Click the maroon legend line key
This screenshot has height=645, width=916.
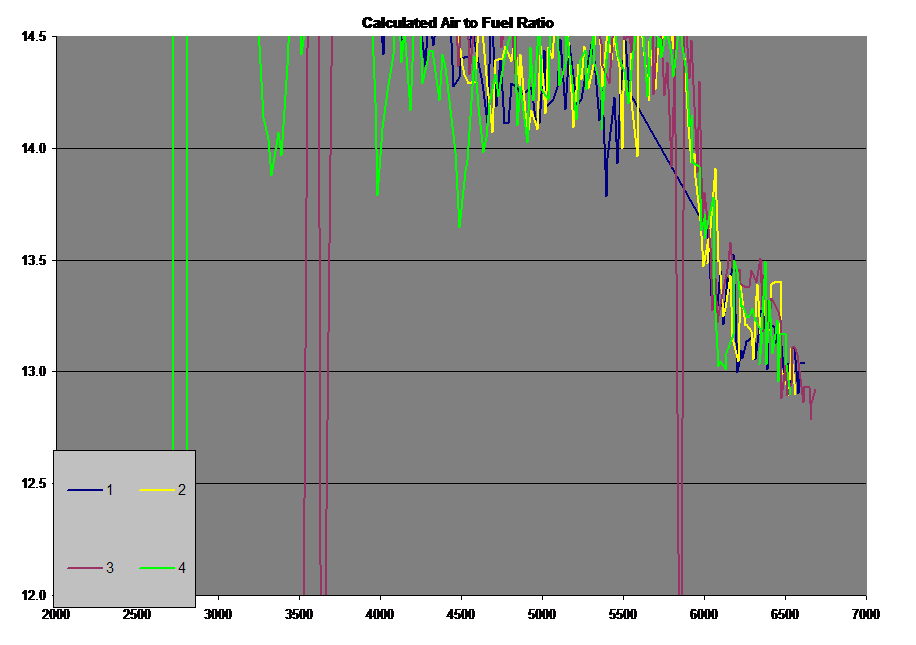(85, 568)
